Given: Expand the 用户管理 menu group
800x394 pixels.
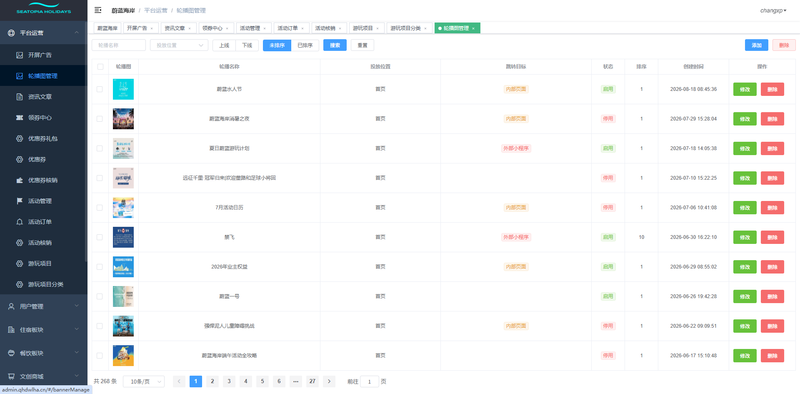Looking at the screenshot, I should point(43,306).
